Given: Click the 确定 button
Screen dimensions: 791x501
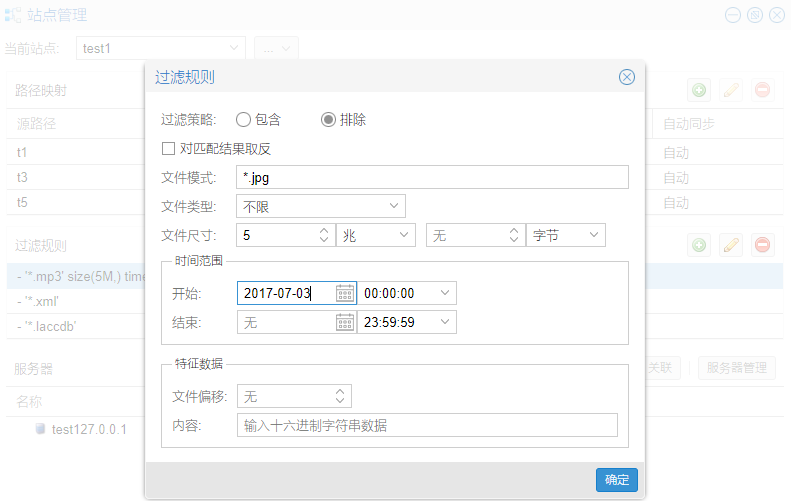Looking at the screenshot, I should point(617,480).
